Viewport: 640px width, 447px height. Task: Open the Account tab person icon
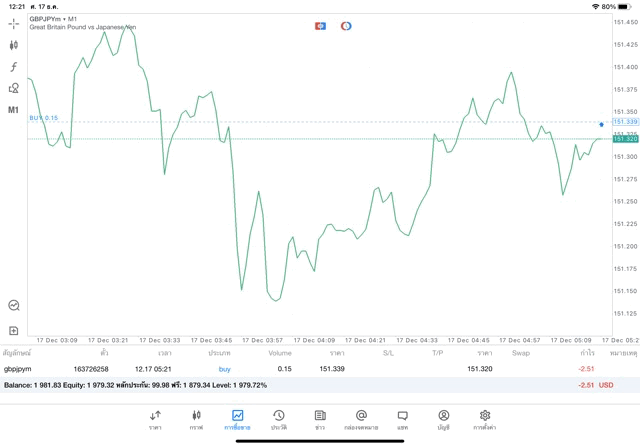pyautogui.click(x=443, y=419)
